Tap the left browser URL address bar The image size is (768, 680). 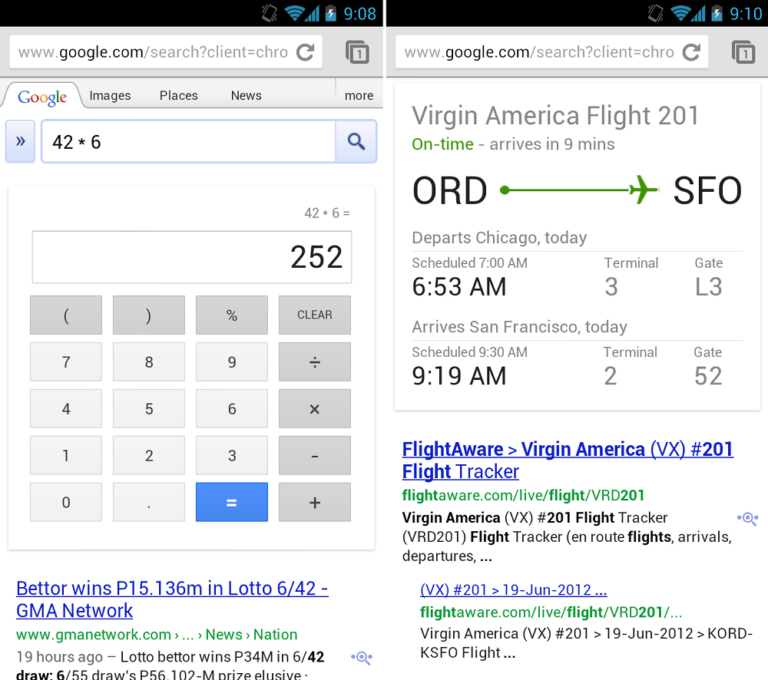153,52
